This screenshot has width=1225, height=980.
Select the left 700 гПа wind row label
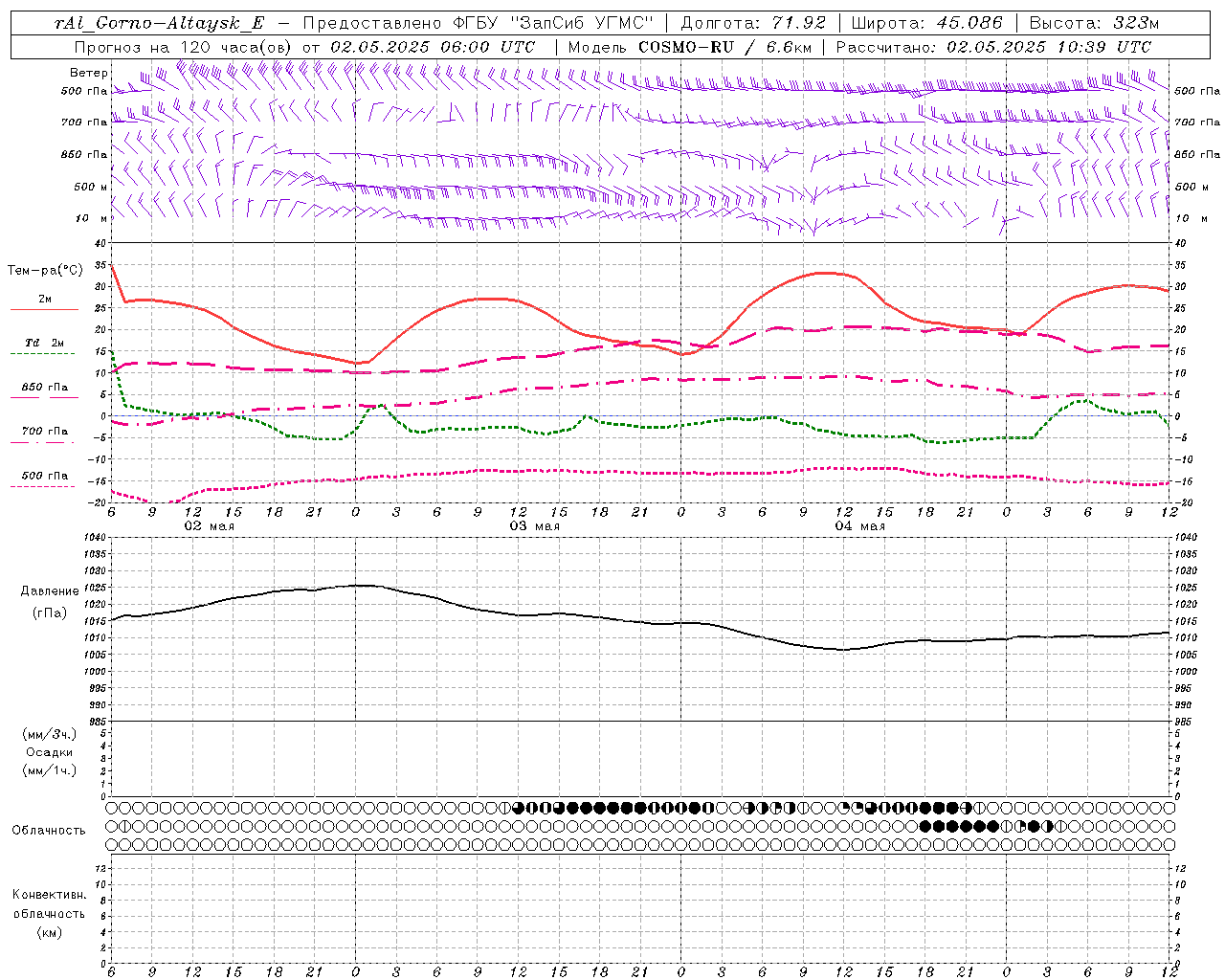84,122
